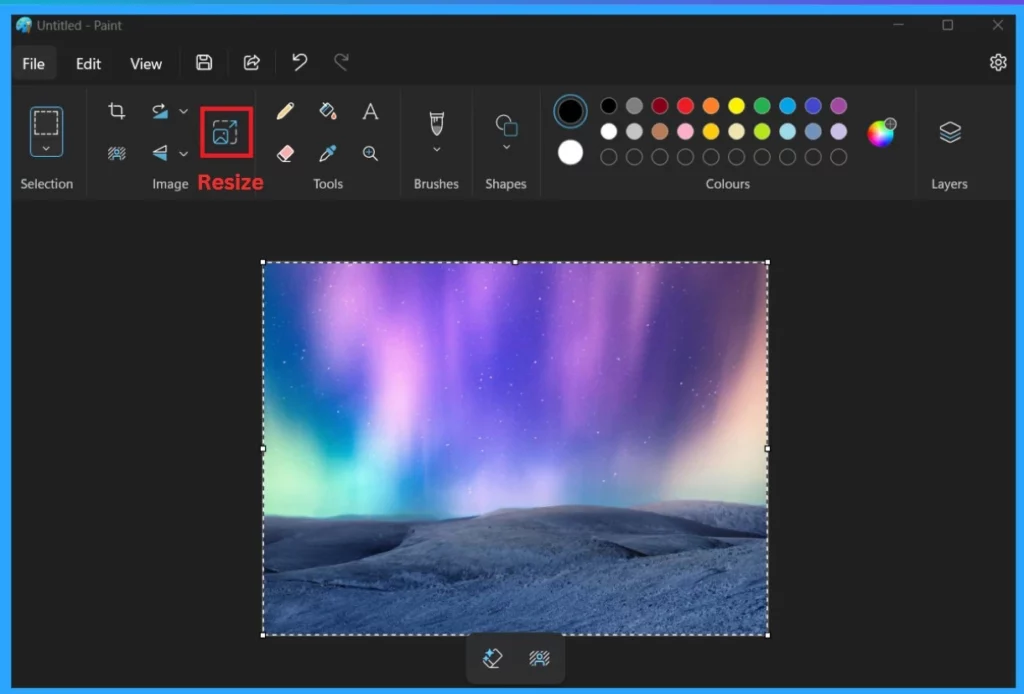Select Colour 1 black circle
1024x694 pixels.
570,111
